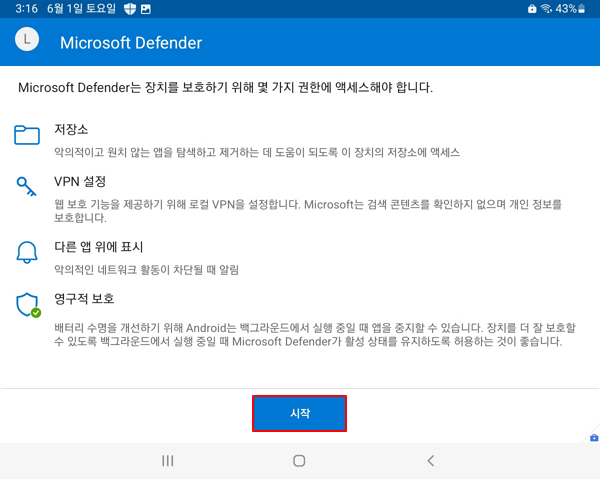Tap the 악의적인 네트워크 활동이 차단될 때 알림 text
This screenshot has width=600, height=481.
pos(146,270)
